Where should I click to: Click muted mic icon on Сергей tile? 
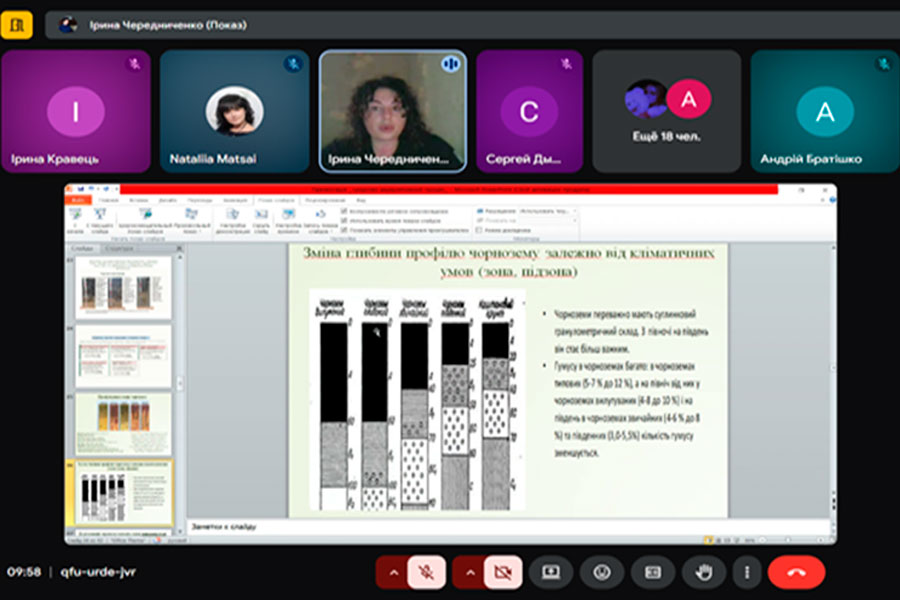tap(567, 64)
